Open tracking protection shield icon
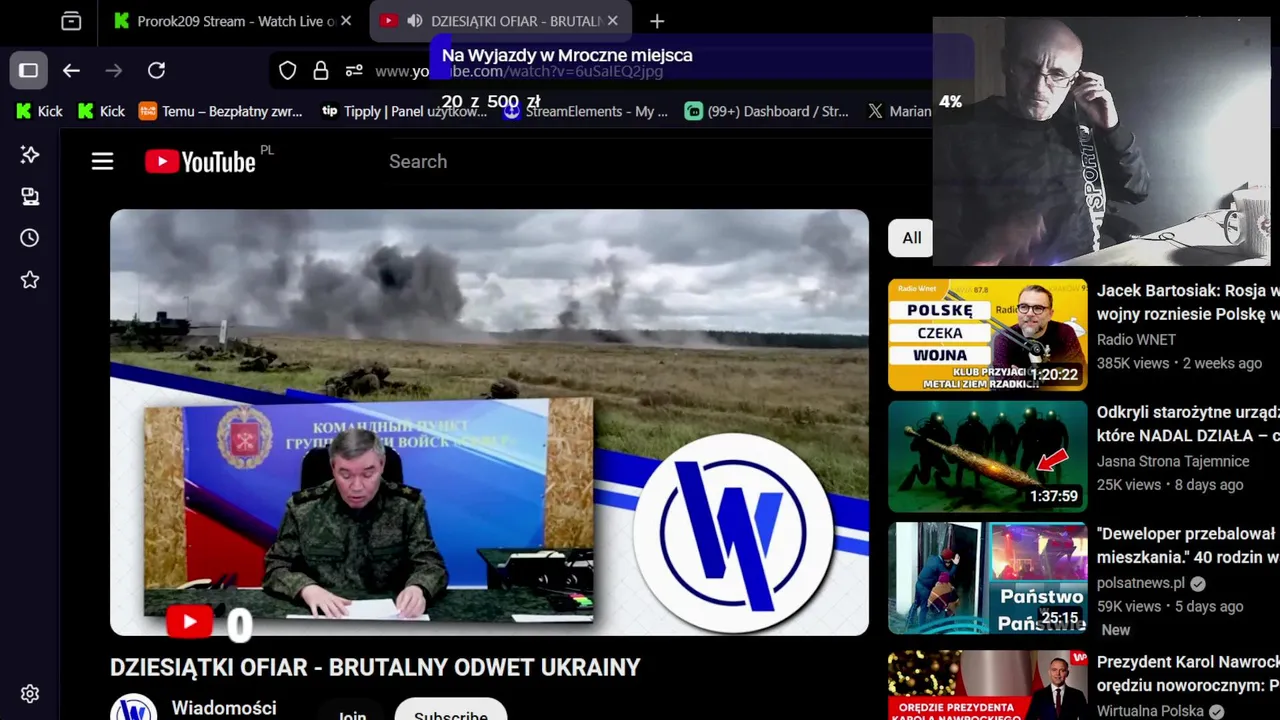Image resolution: width=1280 pixels, height=720 pixels. (288, 70)
